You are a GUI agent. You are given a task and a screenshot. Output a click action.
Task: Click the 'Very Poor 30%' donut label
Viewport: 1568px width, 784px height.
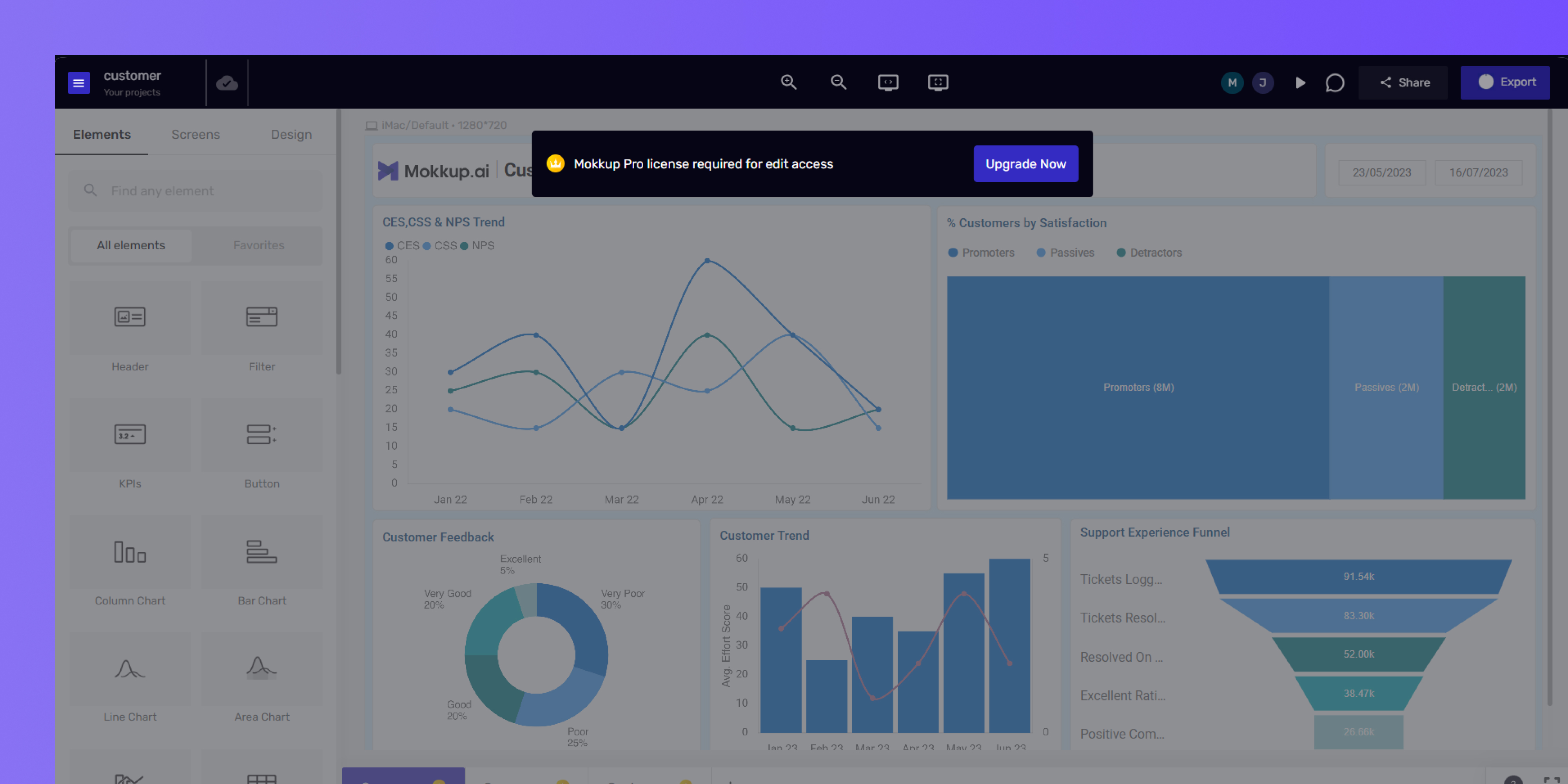click(623, 599)
